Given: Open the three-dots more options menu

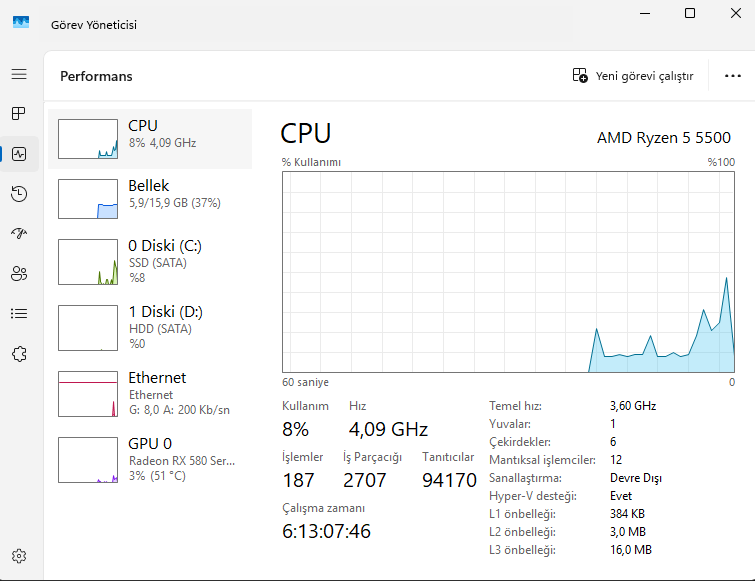Looking at the screenshot, I should tap(732, 76).
